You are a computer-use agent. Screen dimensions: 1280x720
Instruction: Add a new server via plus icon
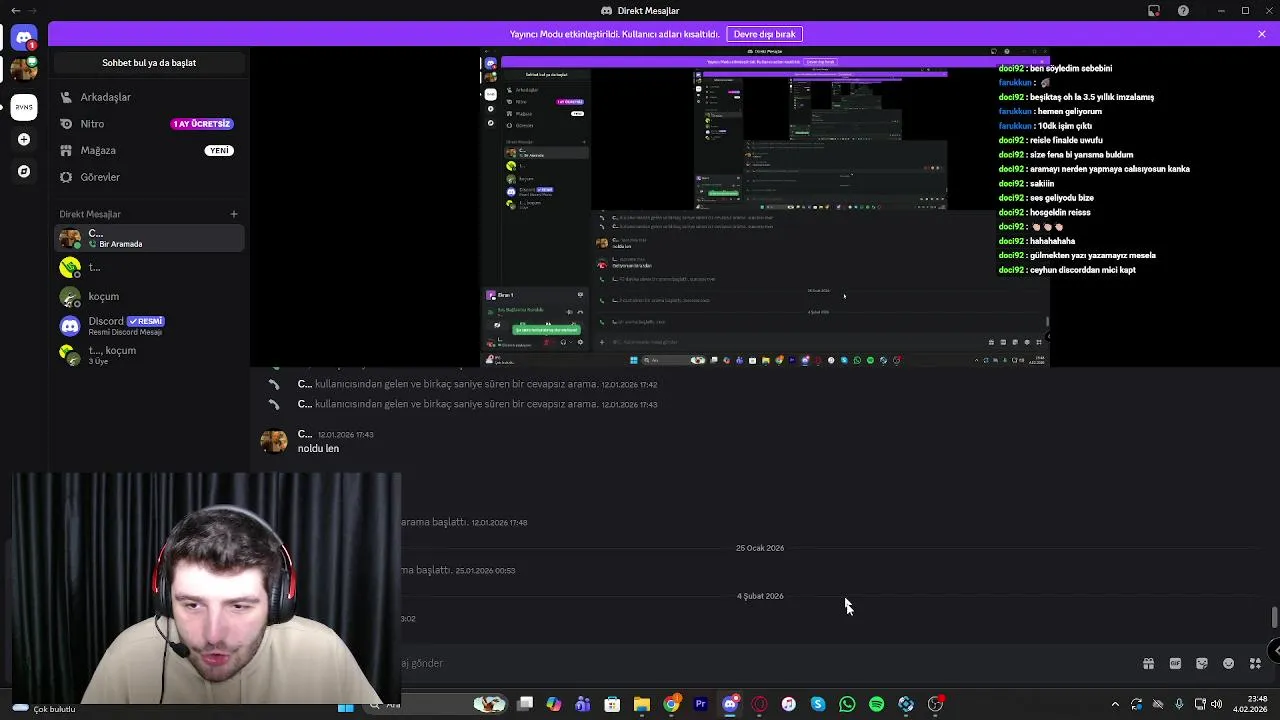24,139
